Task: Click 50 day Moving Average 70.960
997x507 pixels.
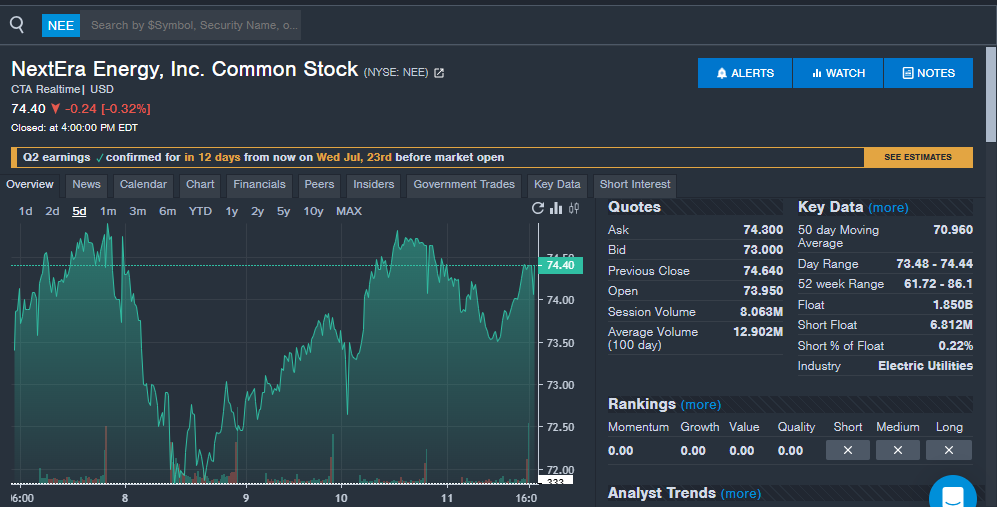Action: [952, 230]
